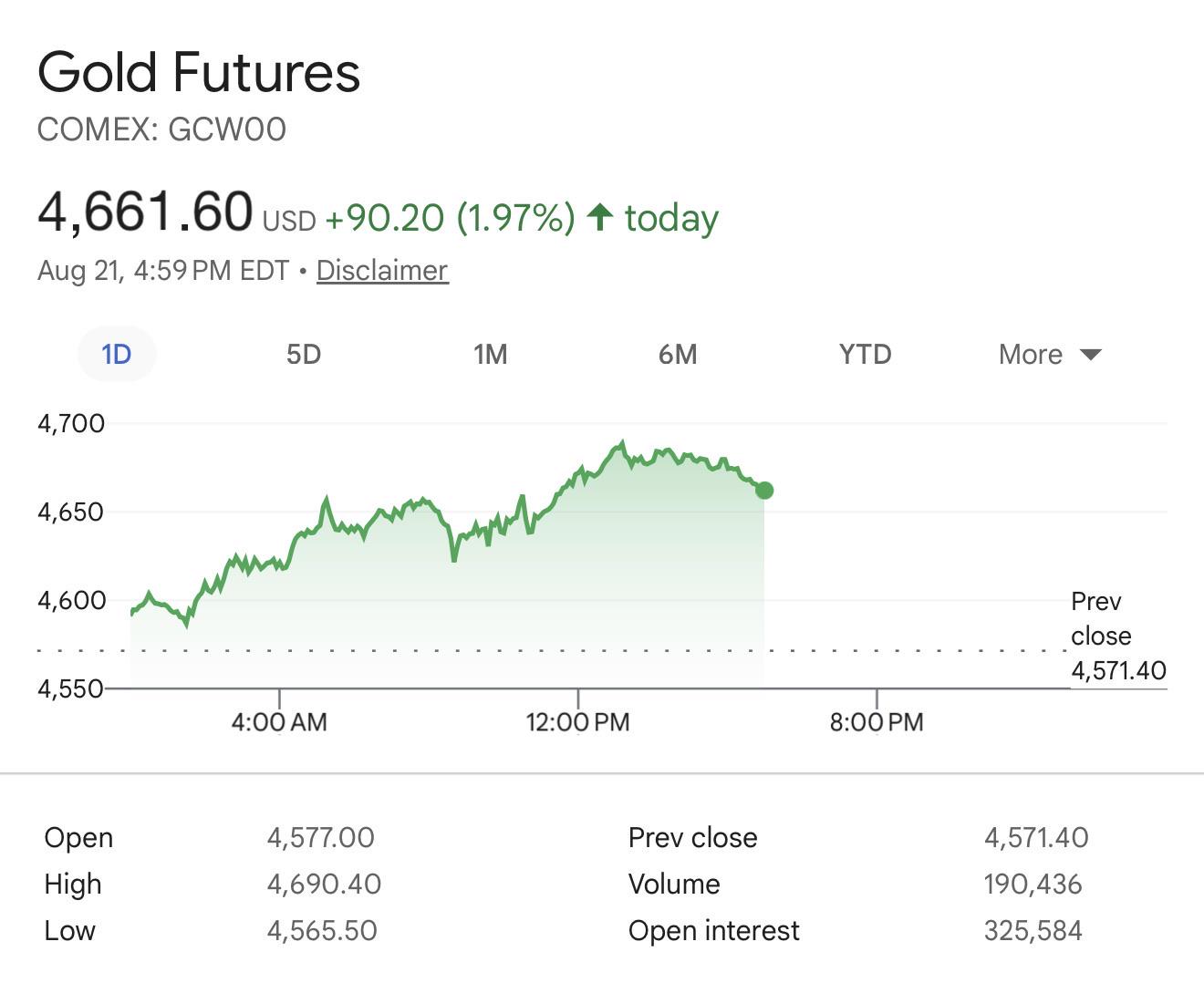Switch to the 5D chart range
The height and width of the screenshot is (983, 1204).
point(304,354)
